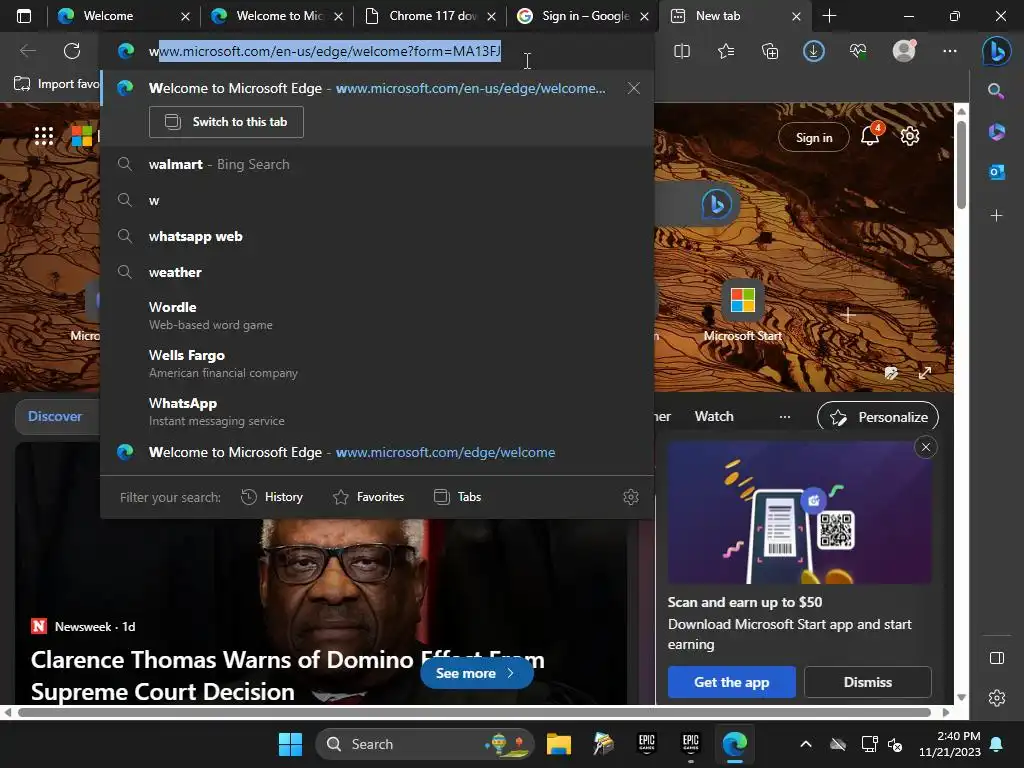The image size is (1024, 768).
Task: Click the taskbar Search box
Action: tap(425, 744)
